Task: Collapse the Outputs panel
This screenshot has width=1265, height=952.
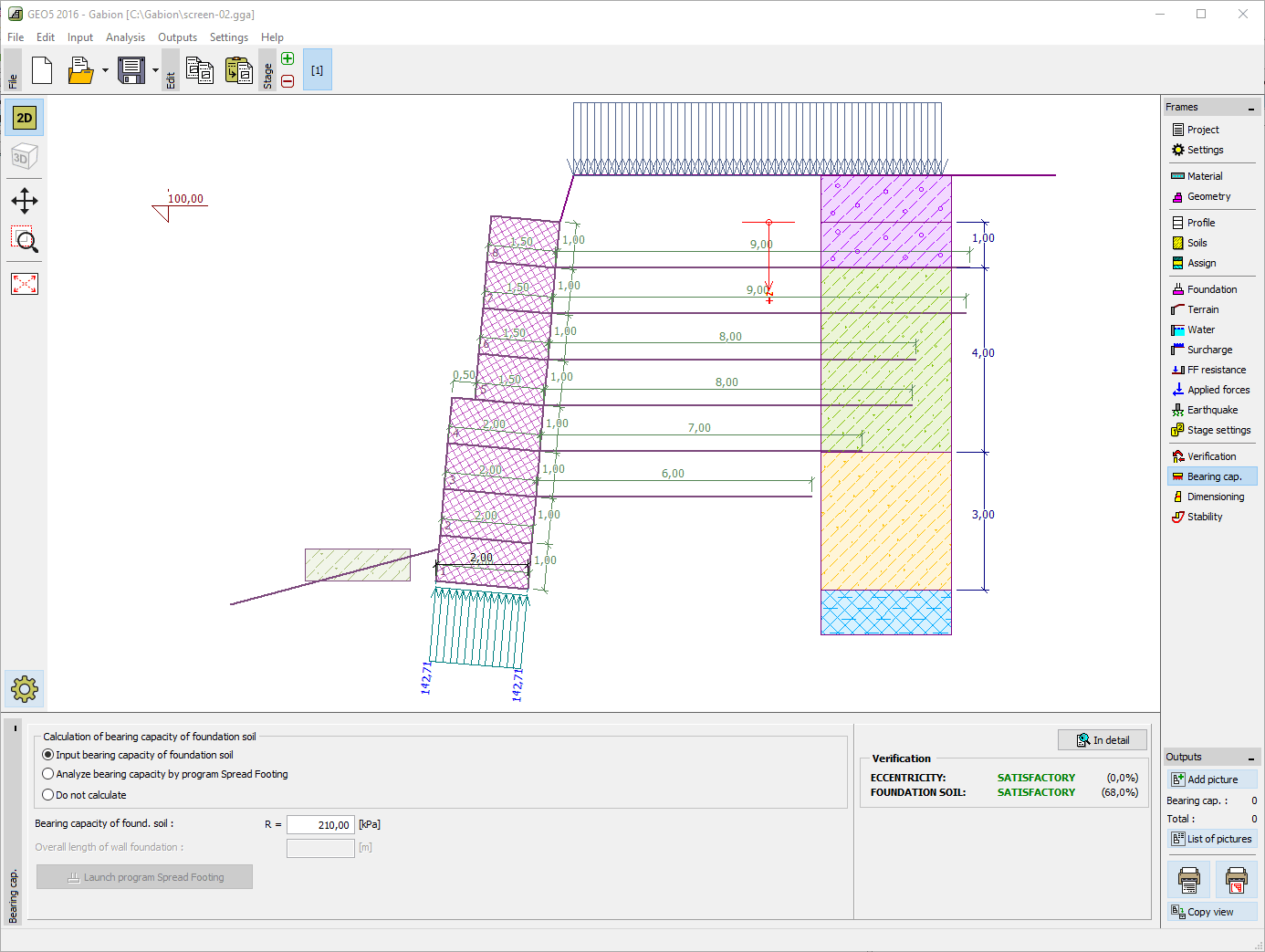Action: (1250, 758)
